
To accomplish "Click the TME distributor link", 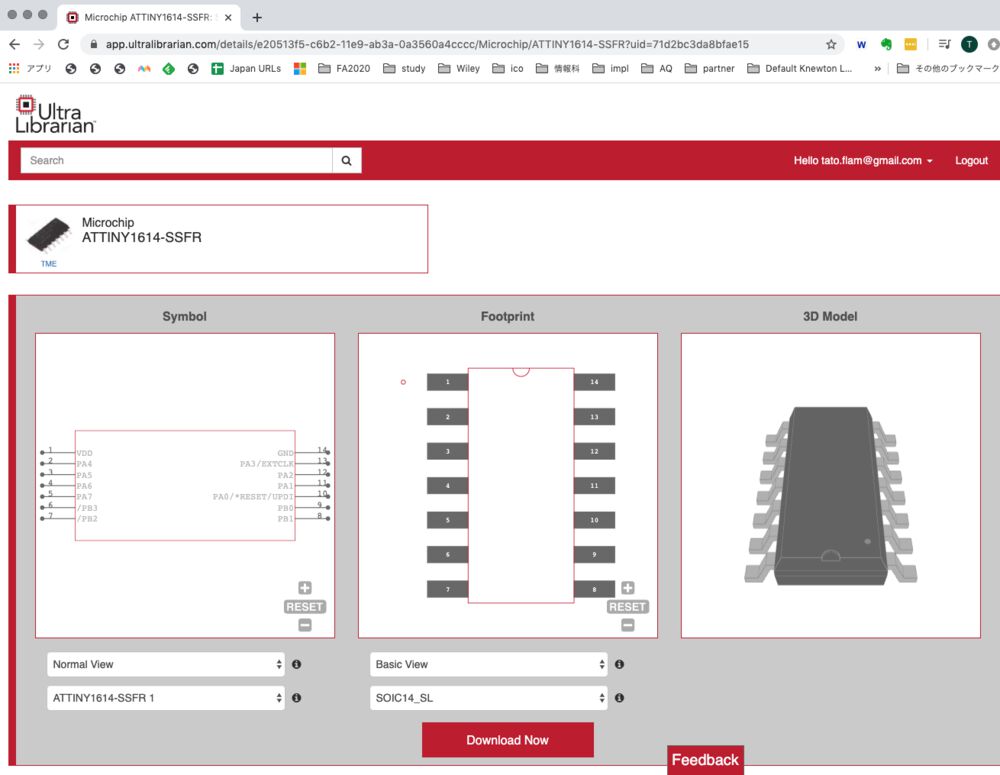I will click(x=48, y=263).
